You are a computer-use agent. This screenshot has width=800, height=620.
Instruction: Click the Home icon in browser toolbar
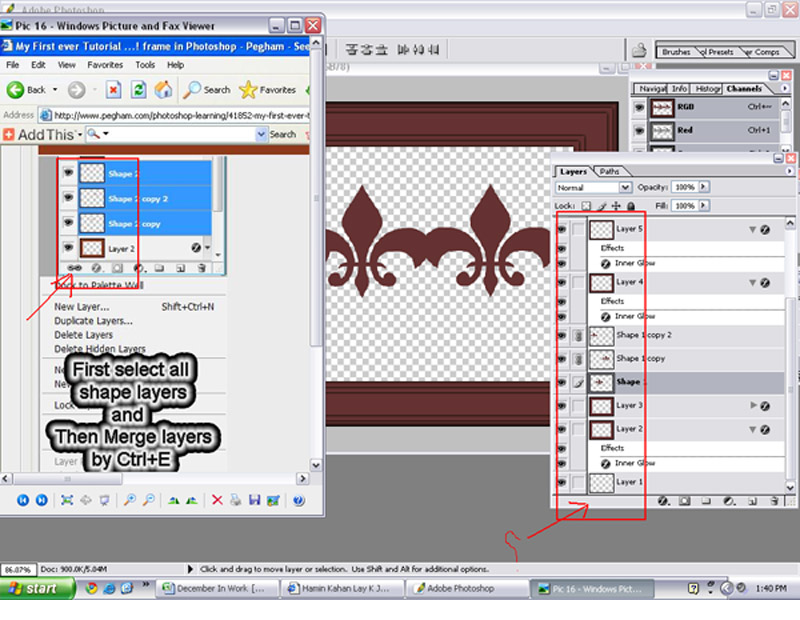click(162, 89)
